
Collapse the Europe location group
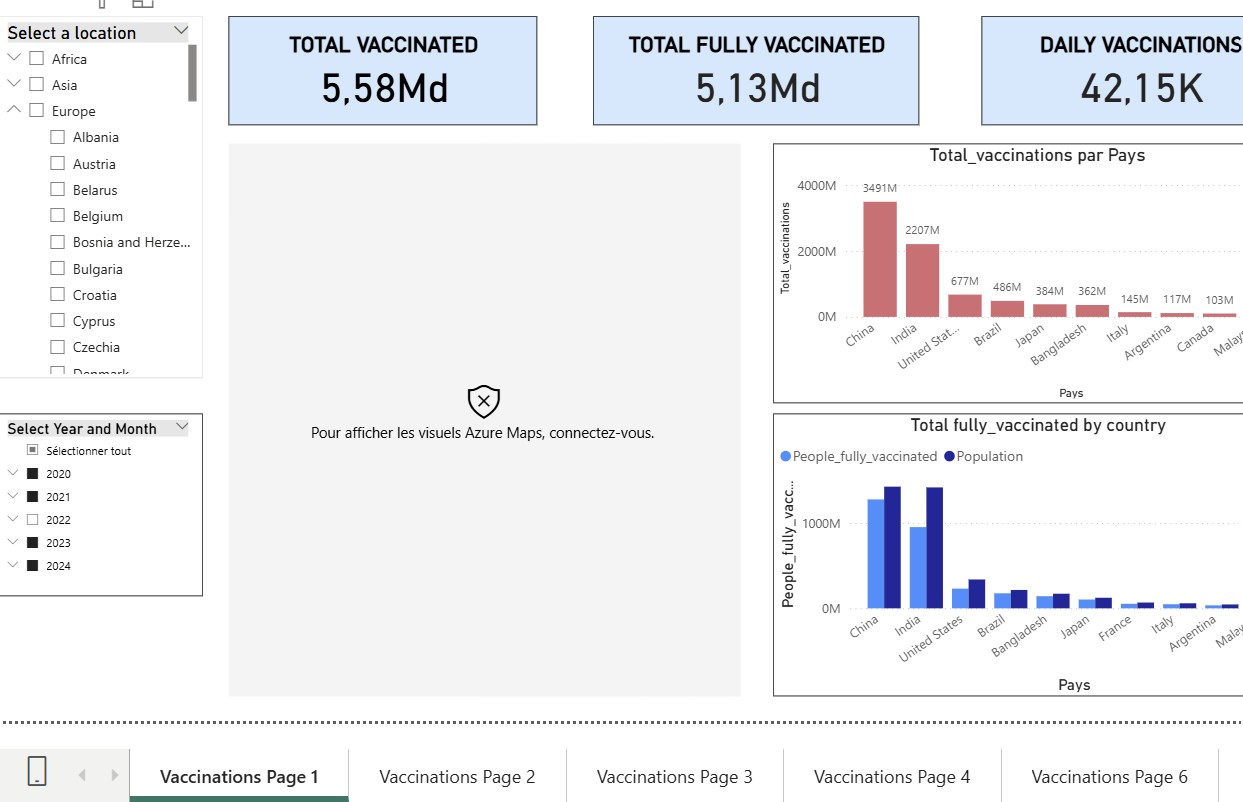pyautogui.click(x=14, y=111)
